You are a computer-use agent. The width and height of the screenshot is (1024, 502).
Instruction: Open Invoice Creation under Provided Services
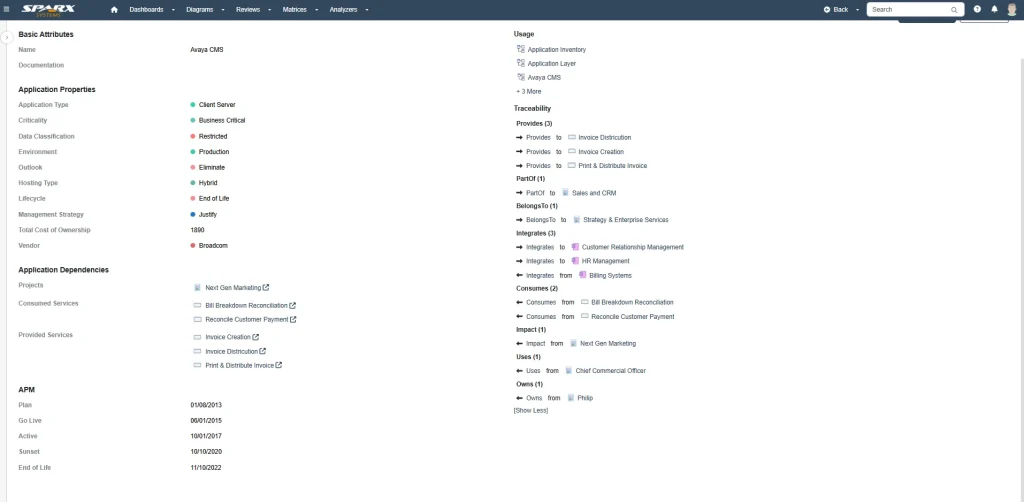[228, 337]
